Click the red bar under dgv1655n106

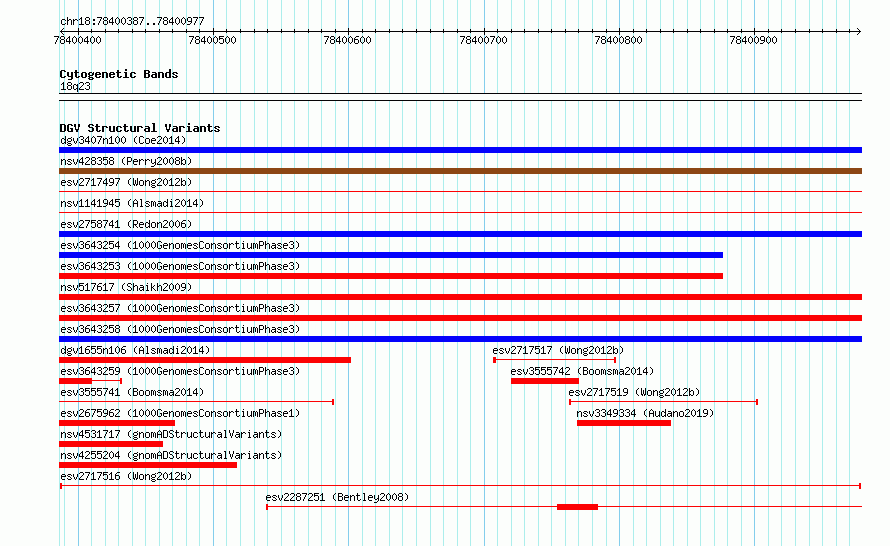[205, 360]
